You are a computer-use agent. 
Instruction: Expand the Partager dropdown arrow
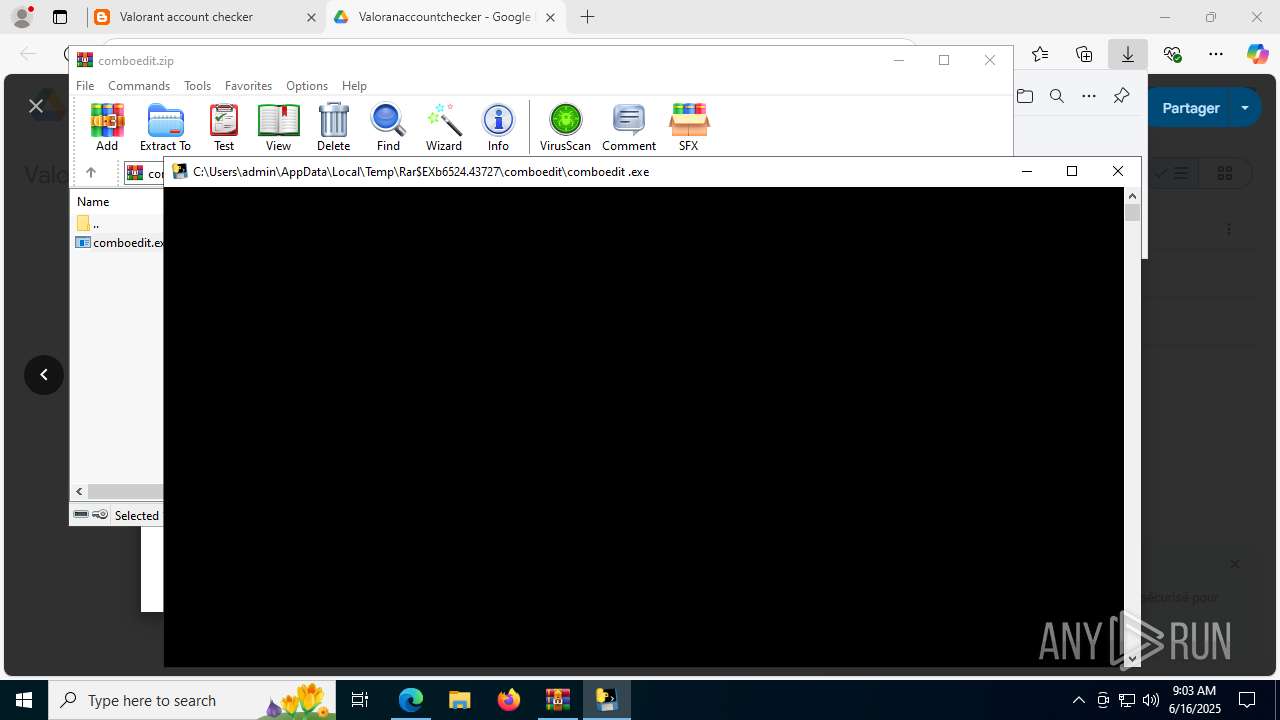pyautogui.click(x=1245, y=108)
